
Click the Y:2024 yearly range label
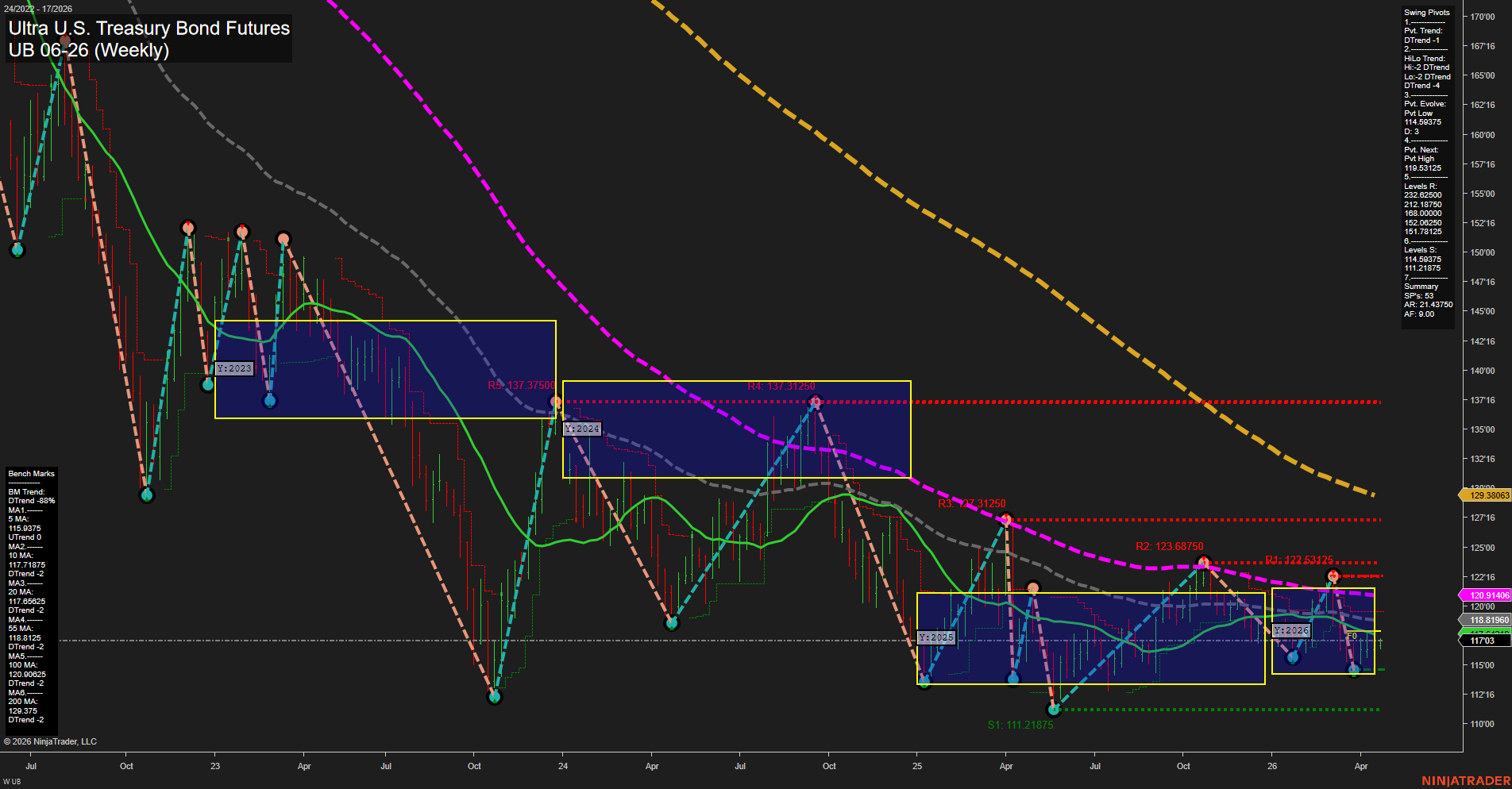(x=582, y=429)
